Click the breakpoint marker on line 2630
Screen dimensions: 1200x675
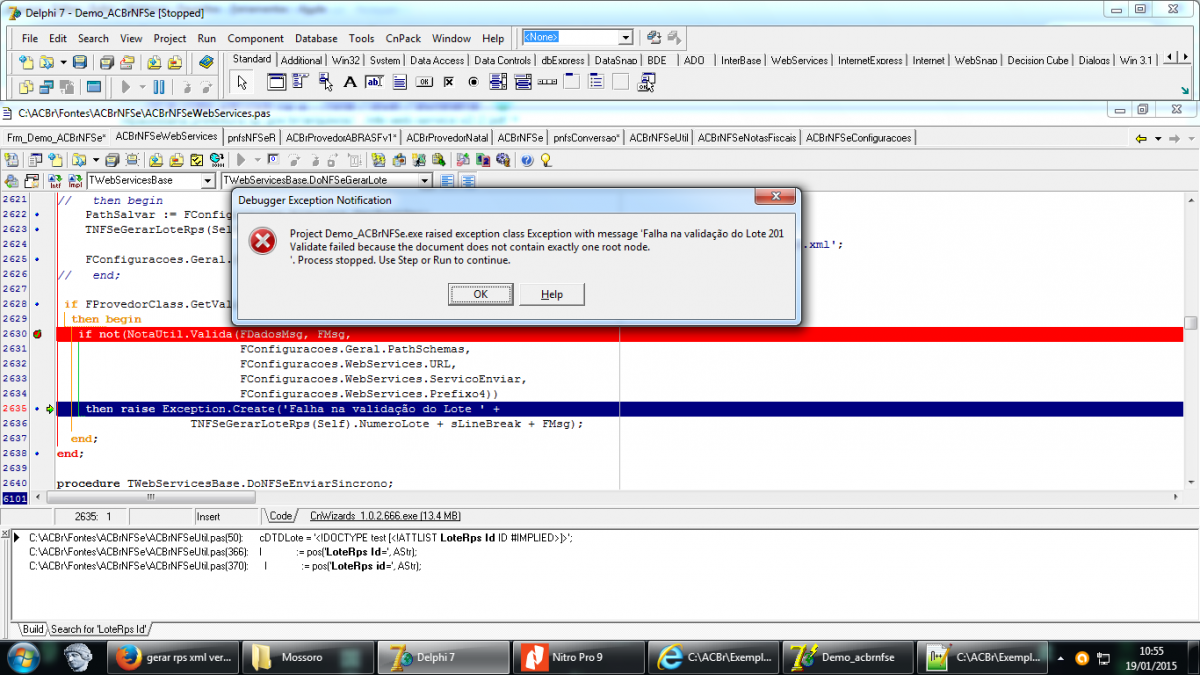tap(37, 334)
